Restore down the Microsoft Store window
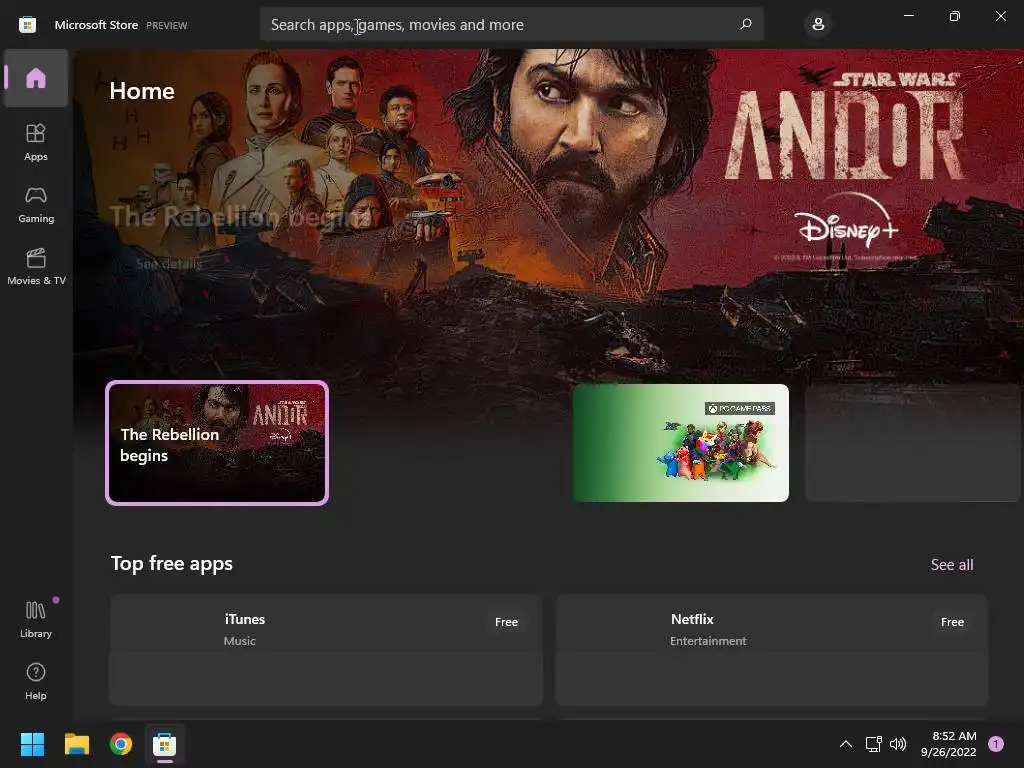The width and height of the screenshot is (1024, 768). click(954, 16)
